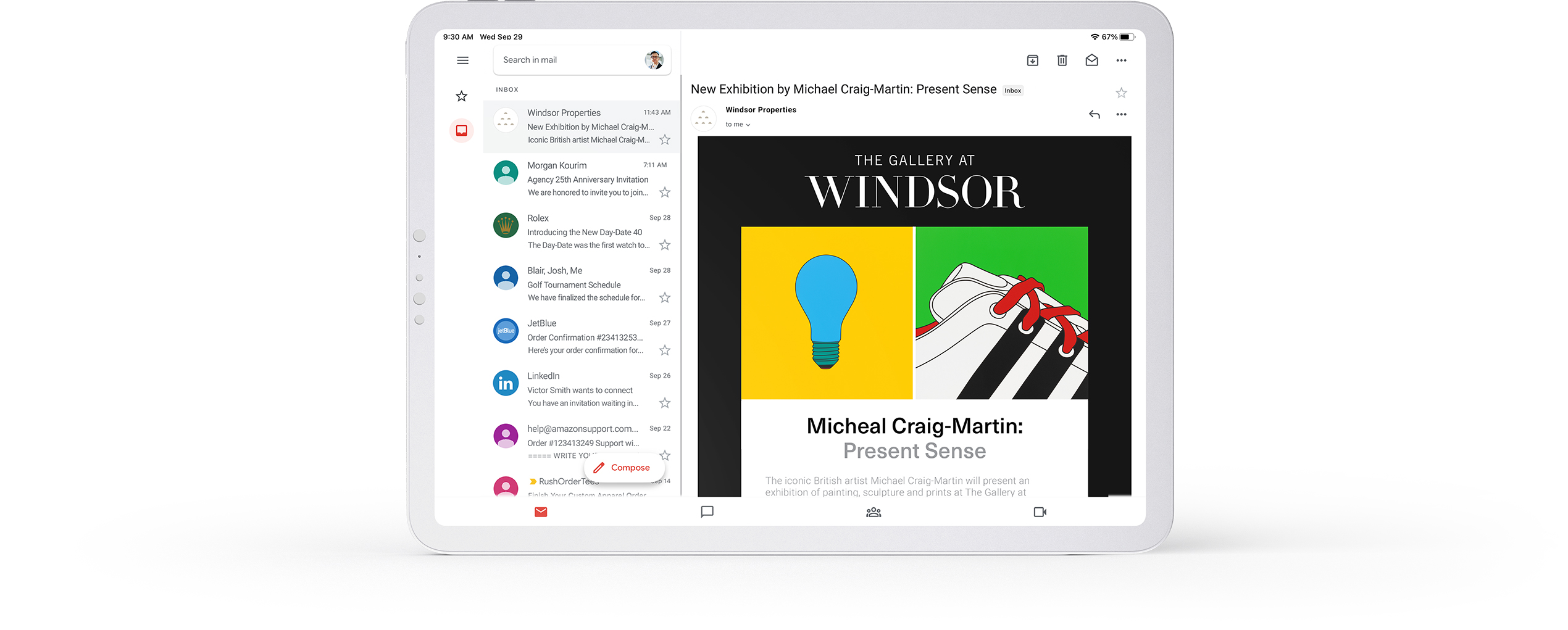Open the account profile picture
The height and width of the screenshot is (630, 1568).
(x=654, y=60)
